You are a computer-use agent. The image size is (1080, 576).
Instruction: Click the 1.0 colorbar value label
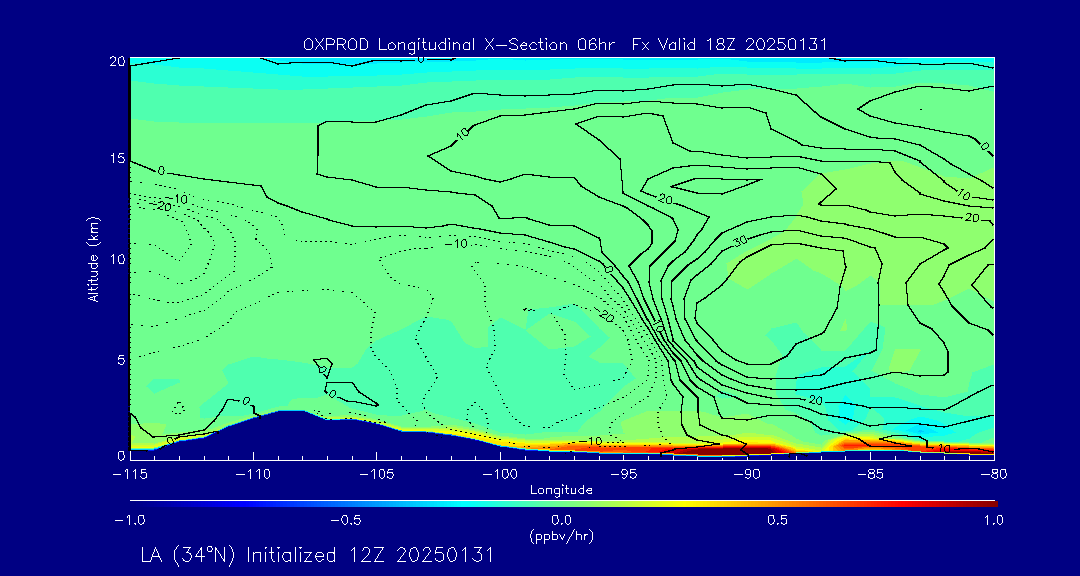994,520
